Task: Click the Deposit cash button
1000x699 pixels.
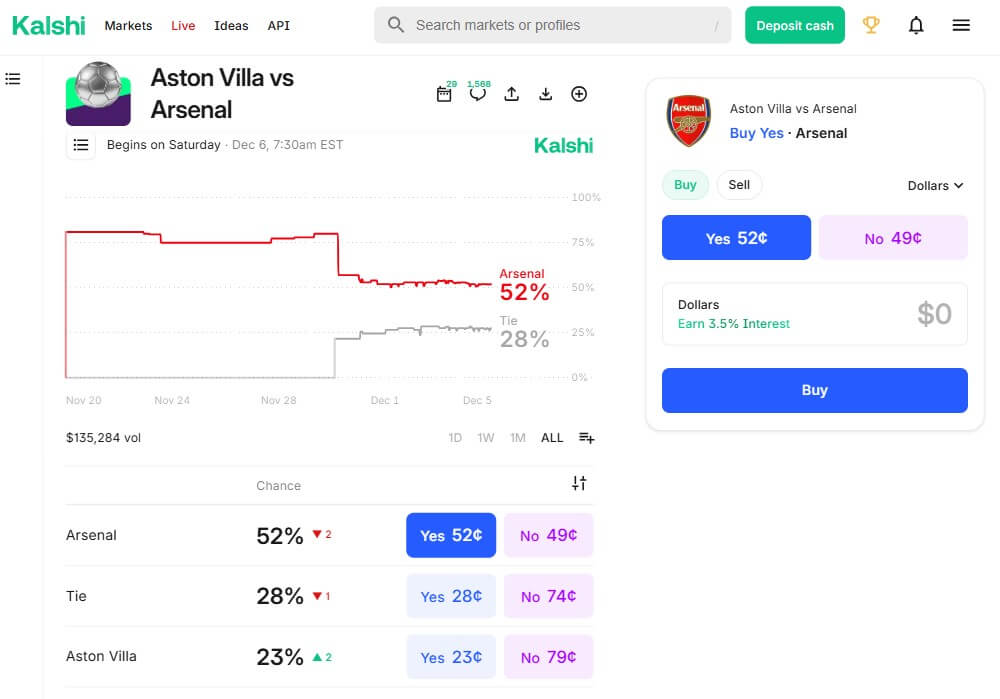Action: 794,25
